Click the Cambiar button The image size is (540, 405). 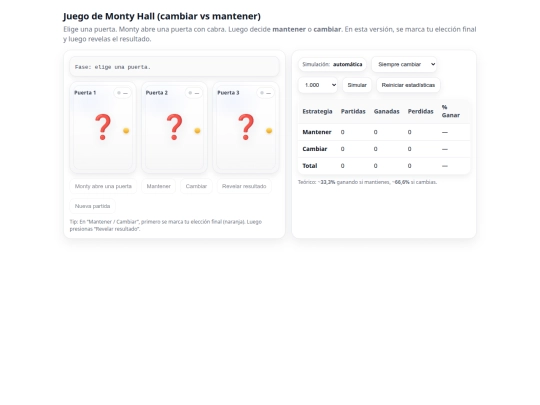196,186
